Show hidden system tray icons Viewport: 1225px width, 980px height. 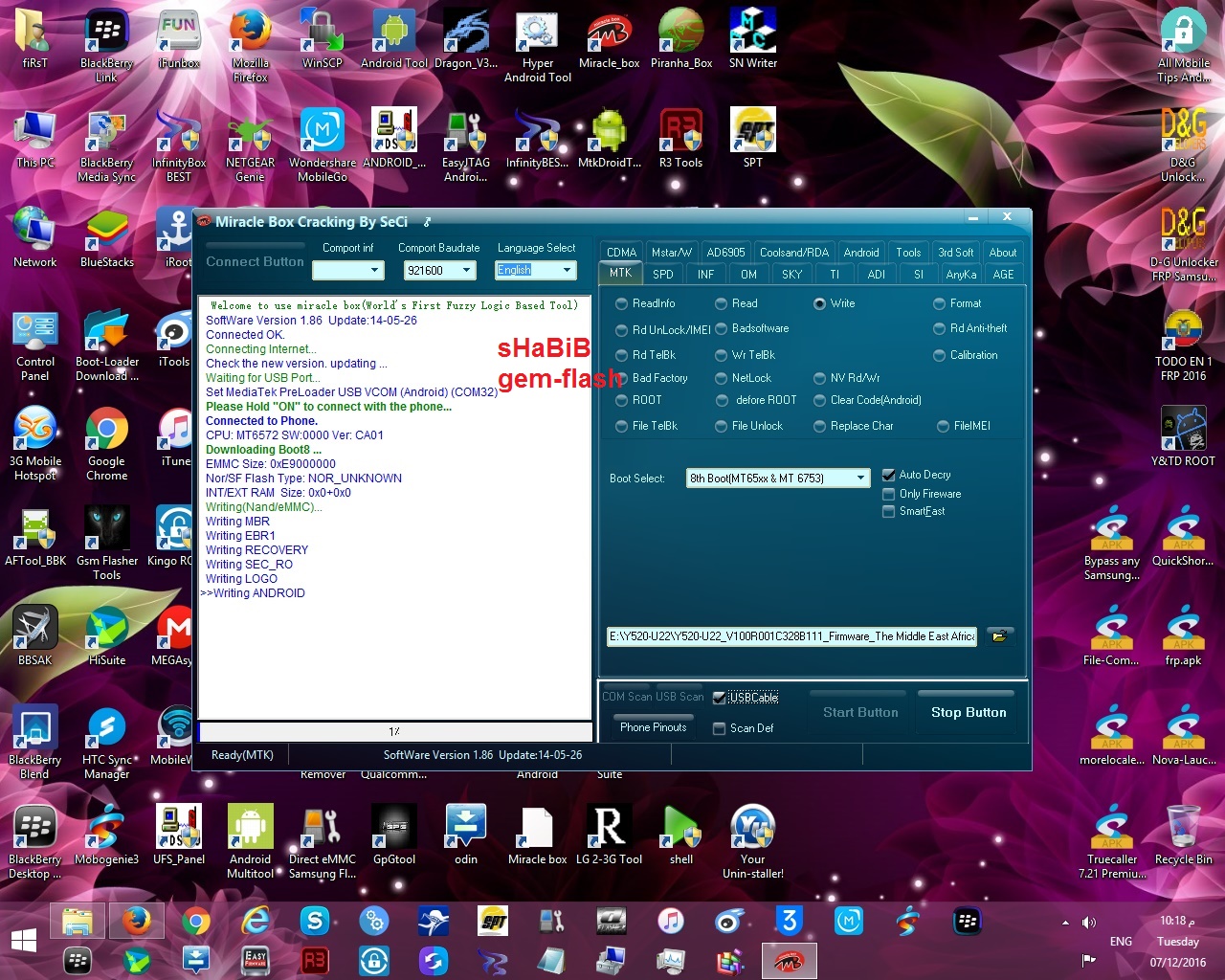tap(1065, 923)
